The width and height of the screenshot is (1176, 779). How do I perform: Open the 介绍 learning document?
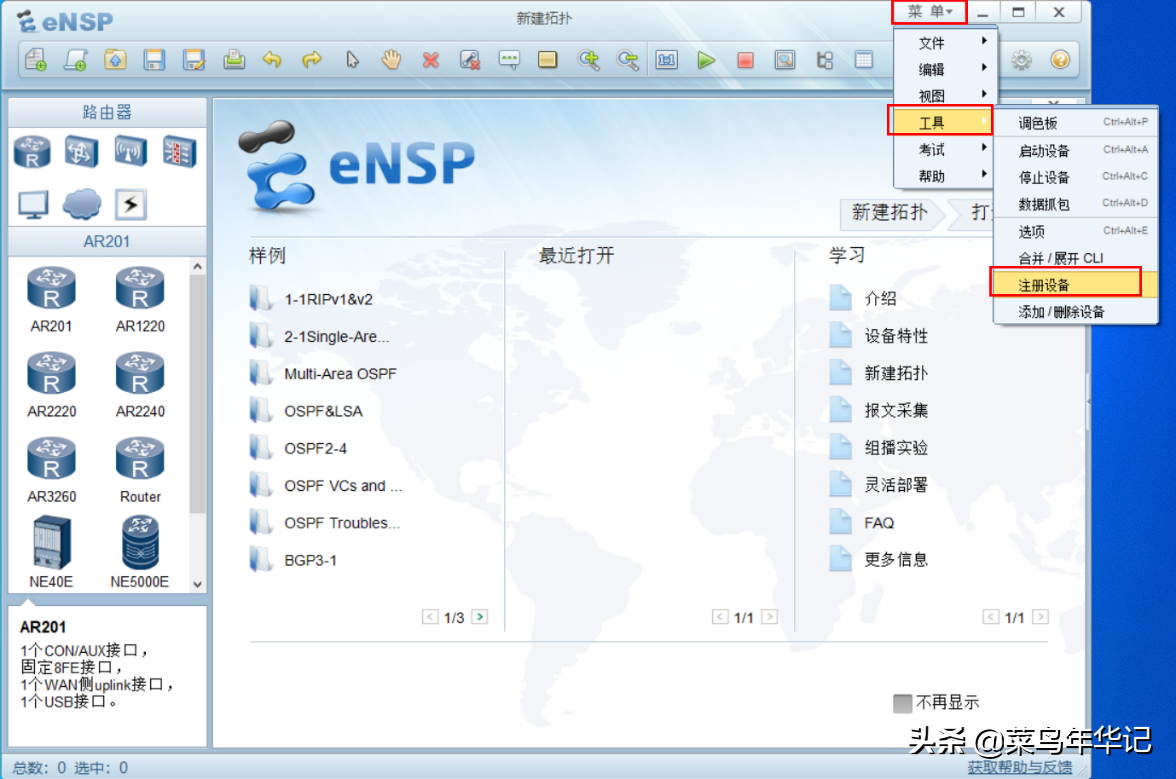tap(863, 298)
